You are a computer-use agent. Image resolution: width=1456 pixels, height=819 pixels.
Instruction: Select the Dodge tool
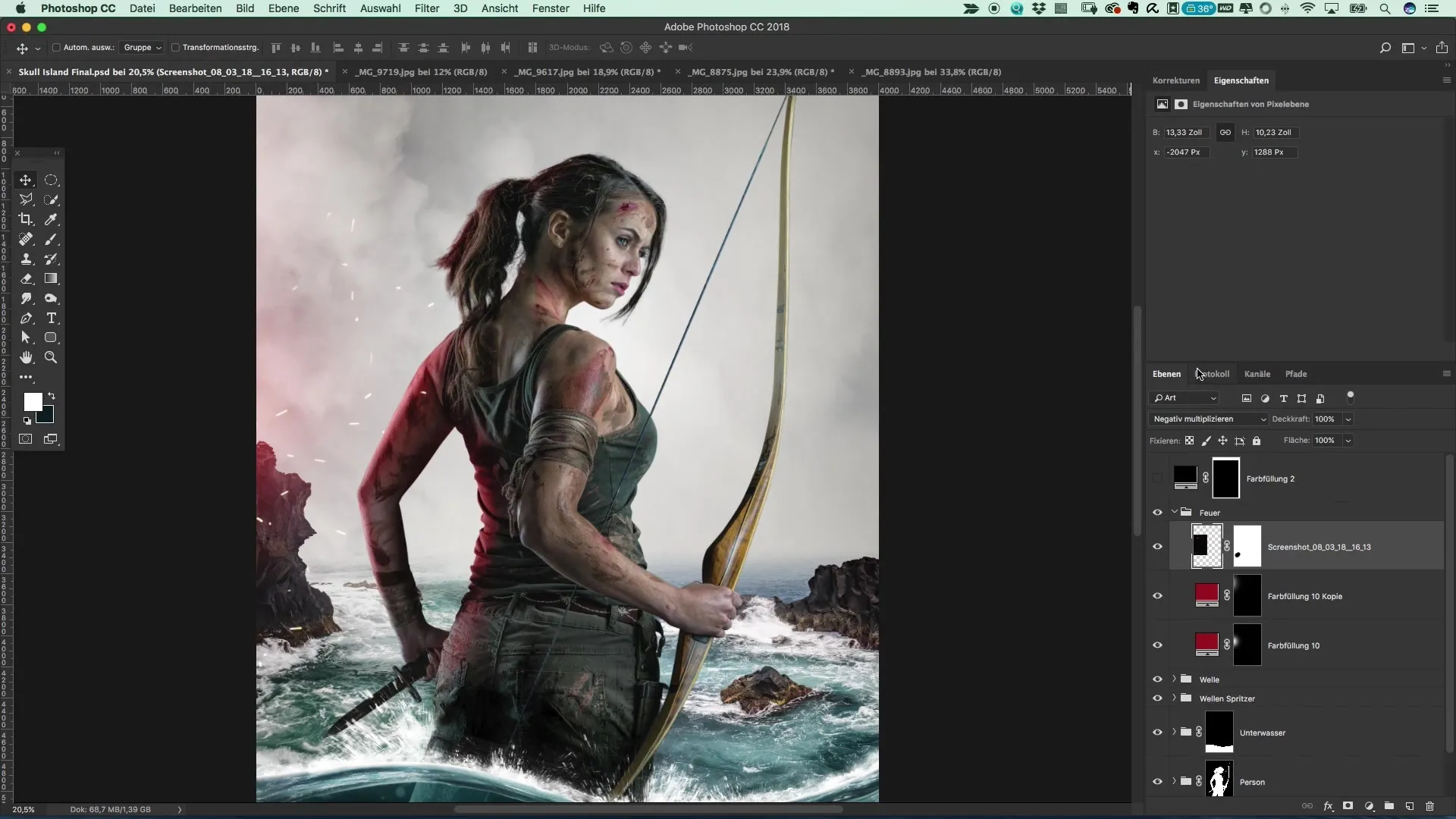pos(51,298)
